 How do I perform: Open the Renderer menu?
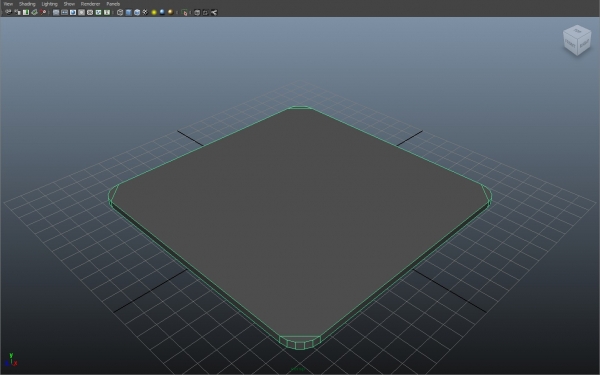(x=90, y=4)
